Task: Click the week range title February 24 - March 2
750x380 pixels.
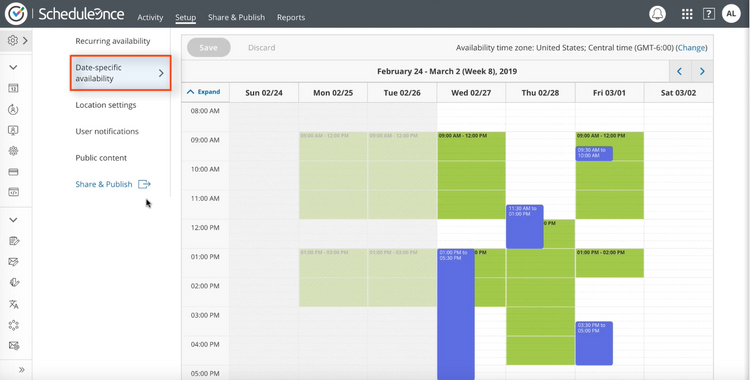Action: tap(447, 71)
